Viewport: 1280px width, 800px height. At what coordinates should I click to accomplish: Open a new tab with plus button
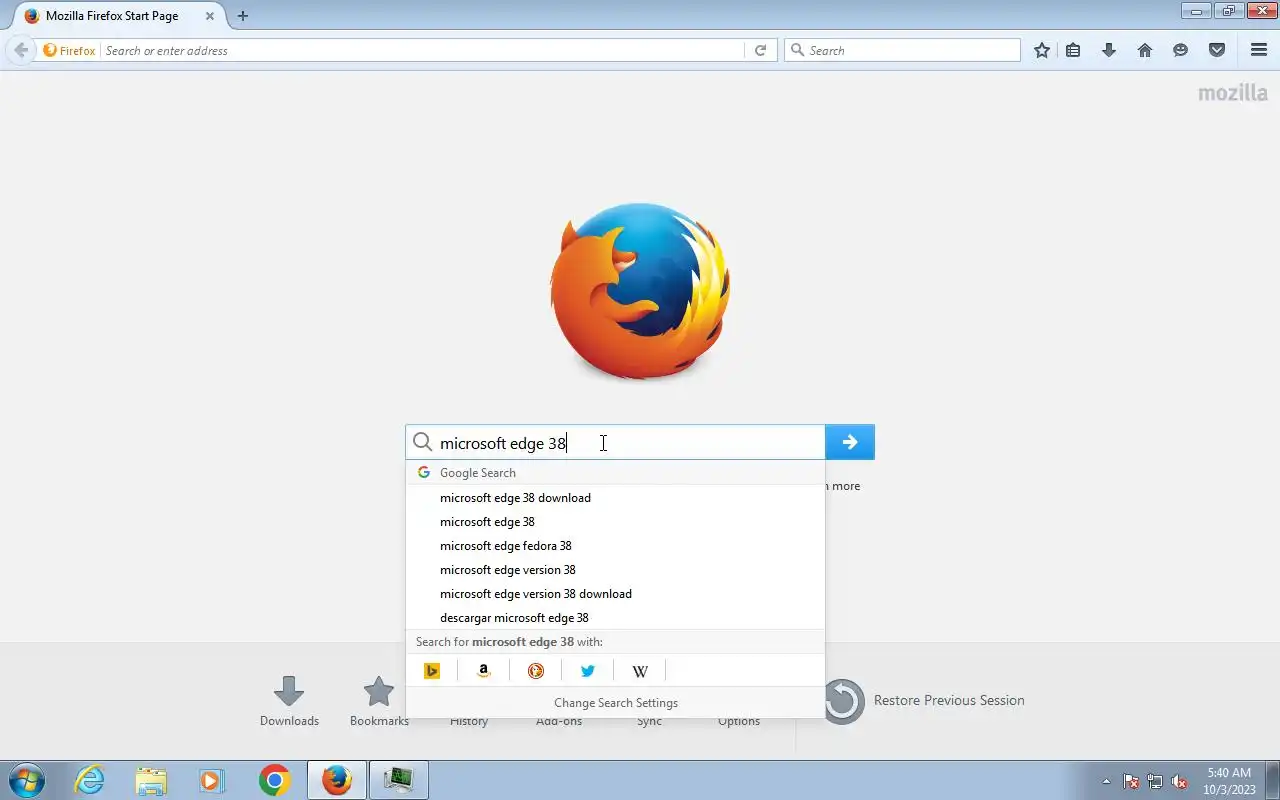point(242,16)
